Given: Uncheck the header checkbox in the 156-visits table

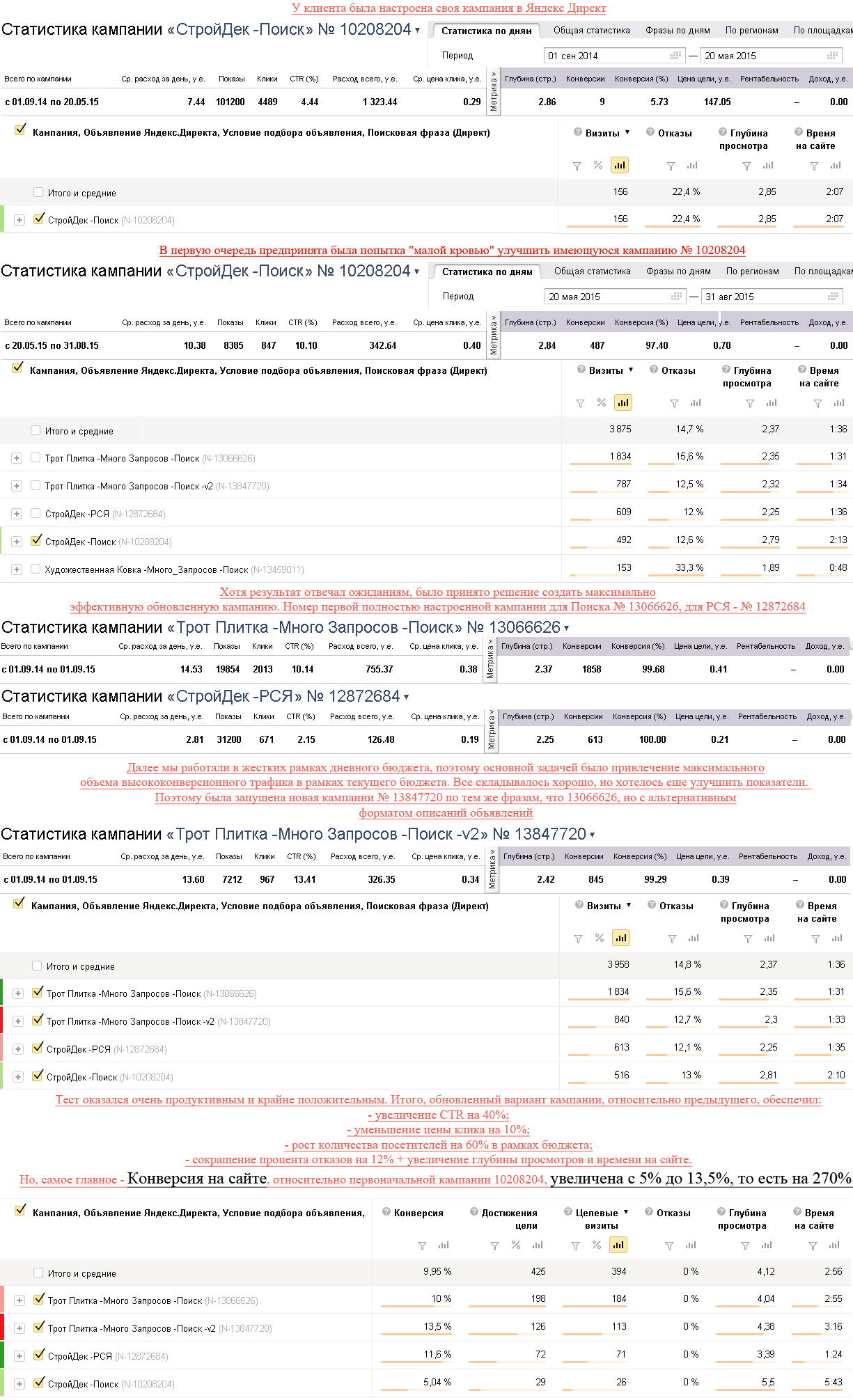Looking at the screenshot, I should coord(20,129).
